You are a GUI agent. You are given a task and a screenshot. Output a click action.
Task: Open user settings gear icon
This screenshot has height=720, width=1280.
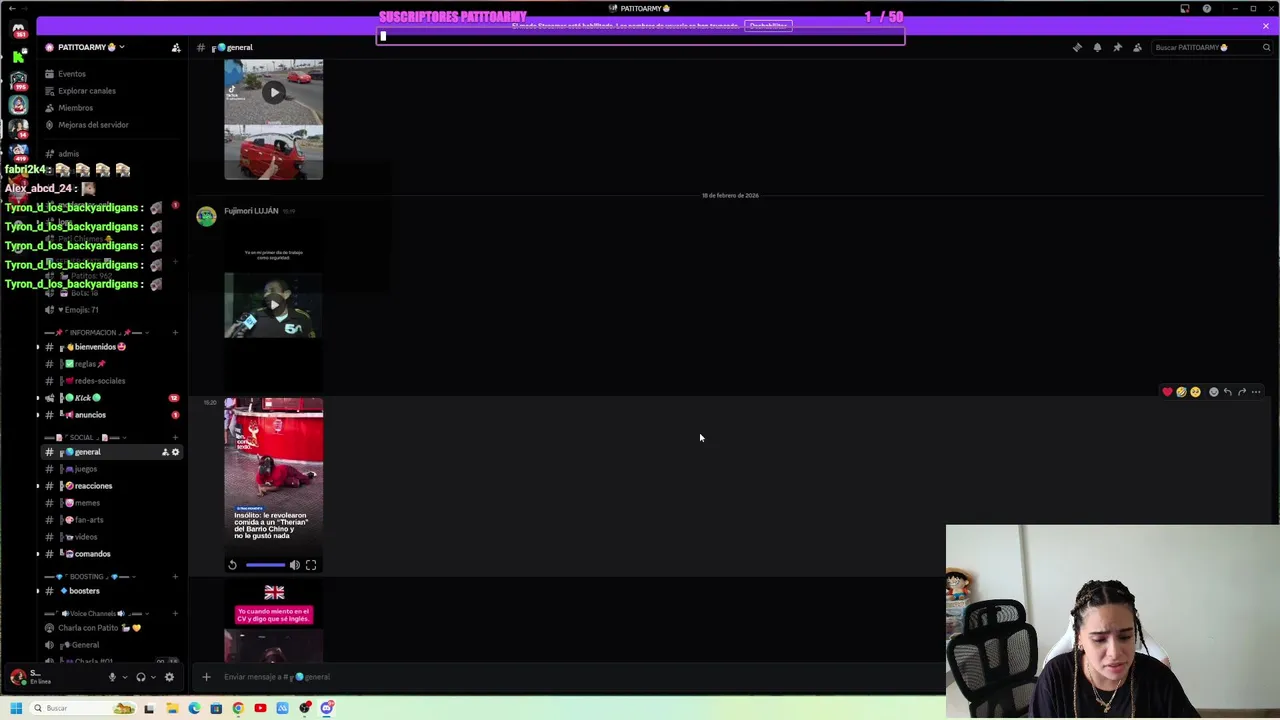click(x=169, y=677)
